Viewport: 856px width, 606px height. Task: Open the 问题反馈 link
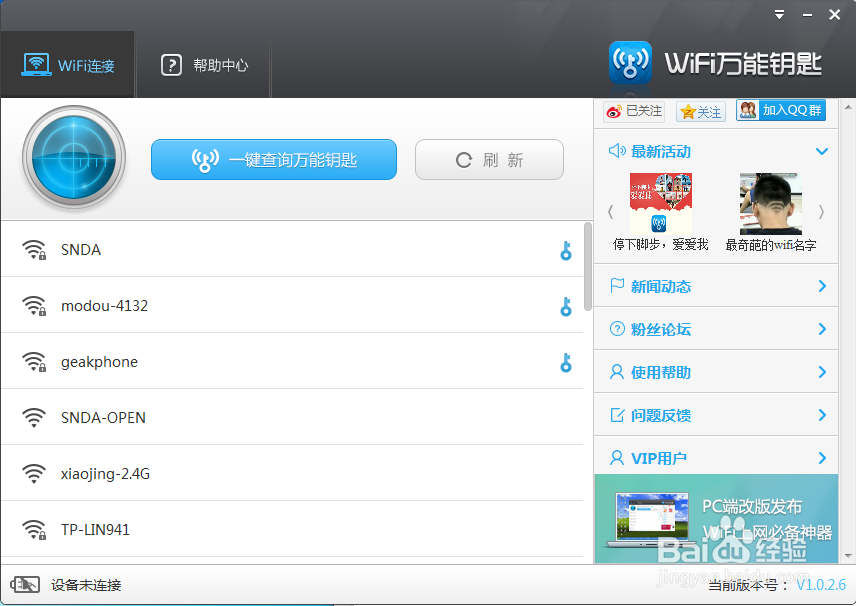(661, 415)
